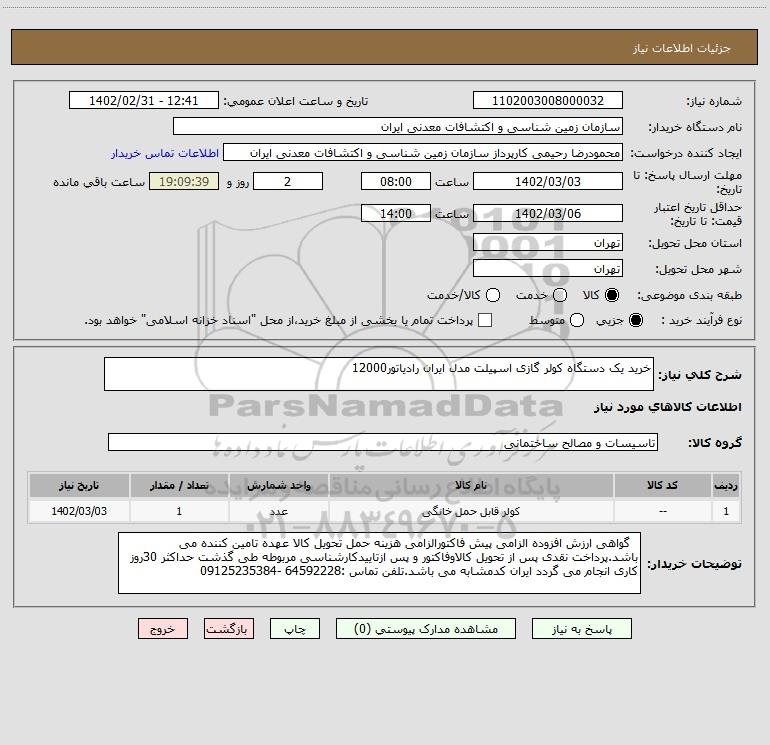Select the خدمت radio button
770x745 pixels.
(560, 295)
